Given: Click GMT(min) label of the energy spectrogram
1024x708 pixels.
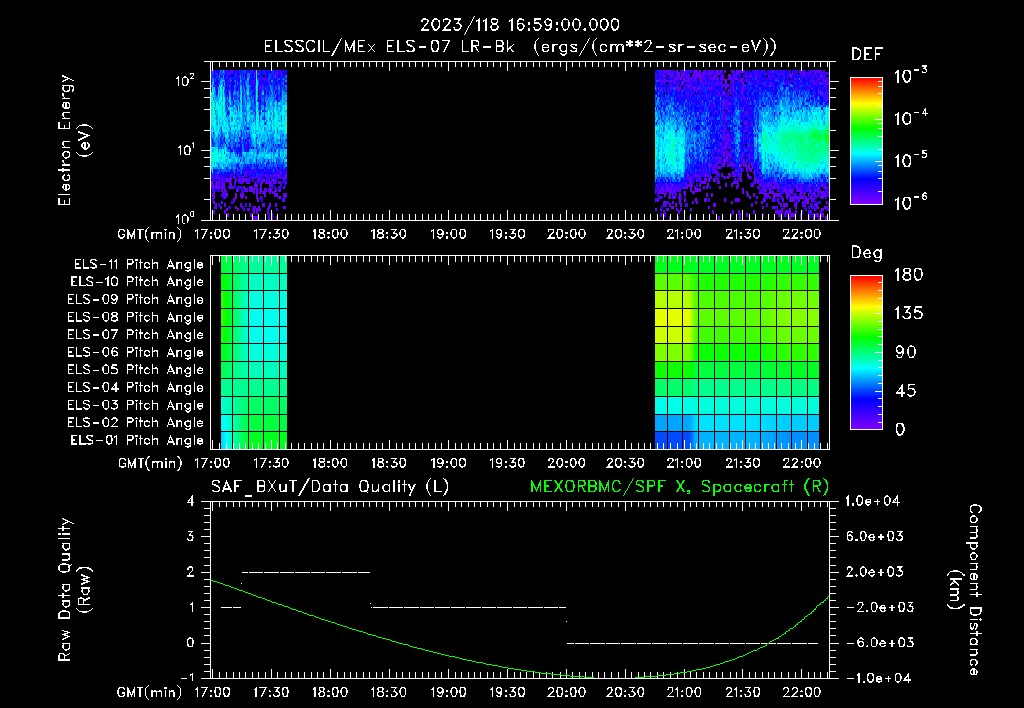Looking at the screenshot, I should point(150,234).
